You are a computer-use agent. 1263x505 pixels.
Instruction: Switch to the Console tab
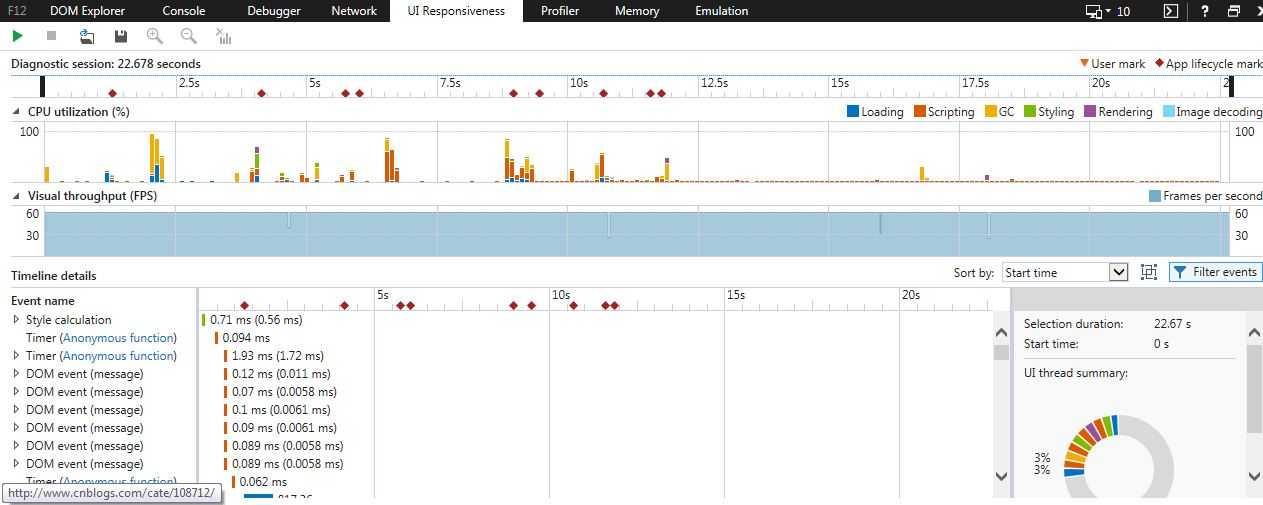(183, 11)
